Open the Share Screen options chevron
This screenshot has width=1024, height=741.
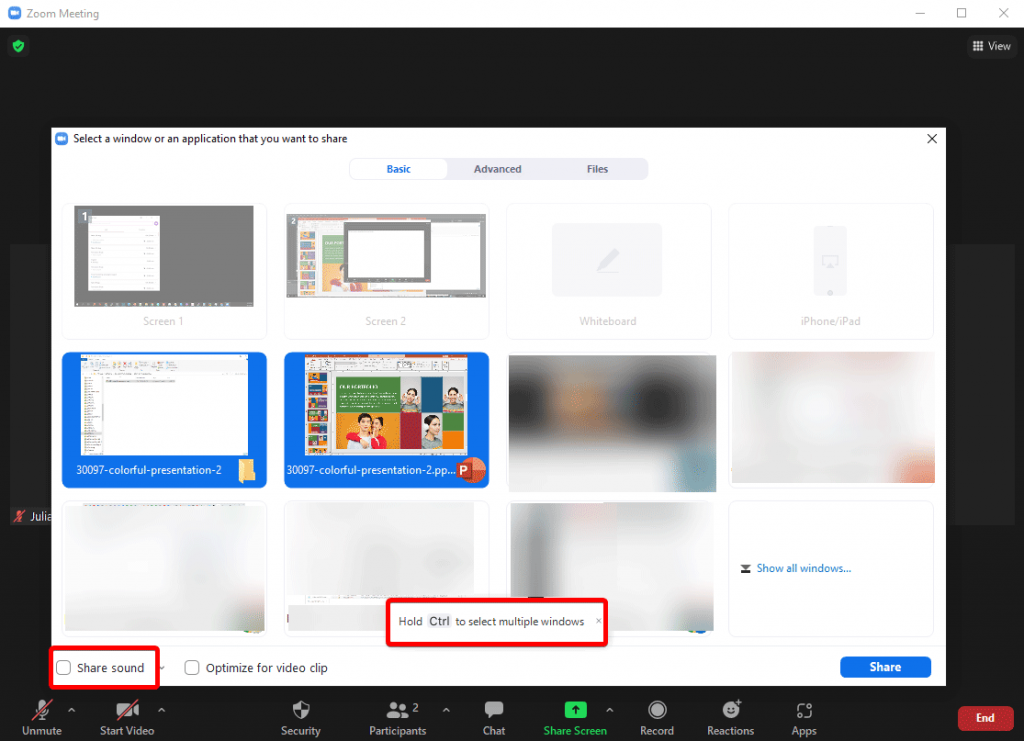pos(609,712)
